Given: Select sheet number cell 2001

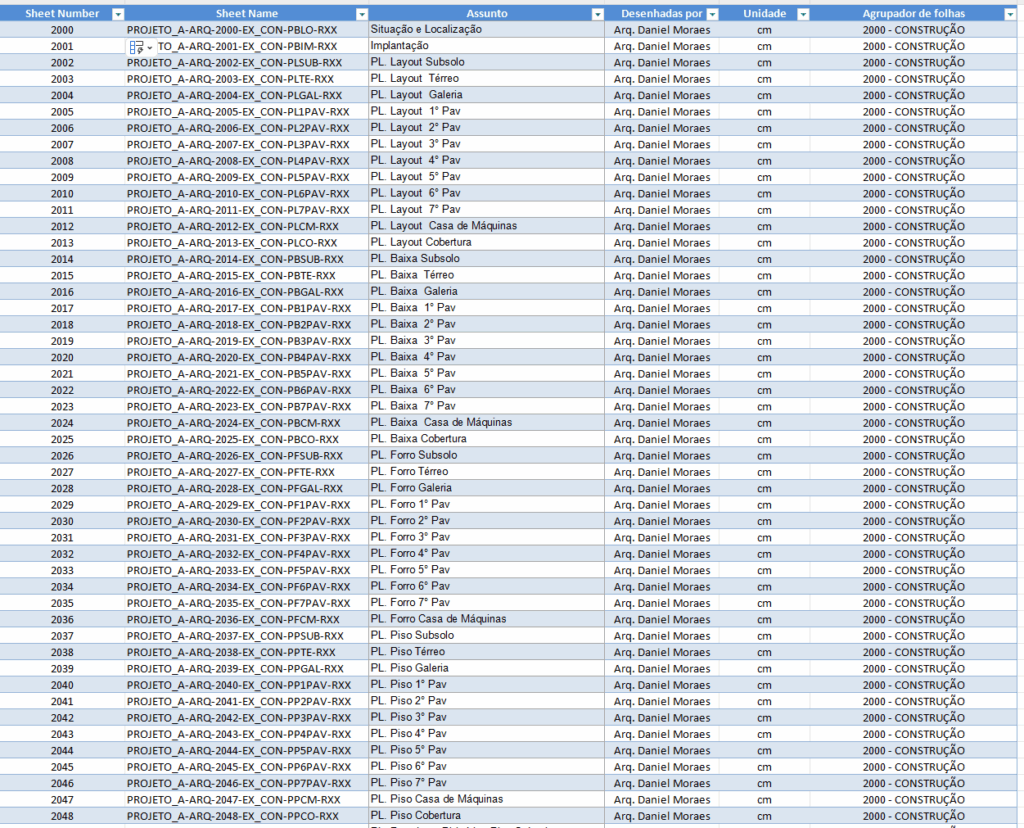Looking at the screenshot, I should (x=62, y=46).
